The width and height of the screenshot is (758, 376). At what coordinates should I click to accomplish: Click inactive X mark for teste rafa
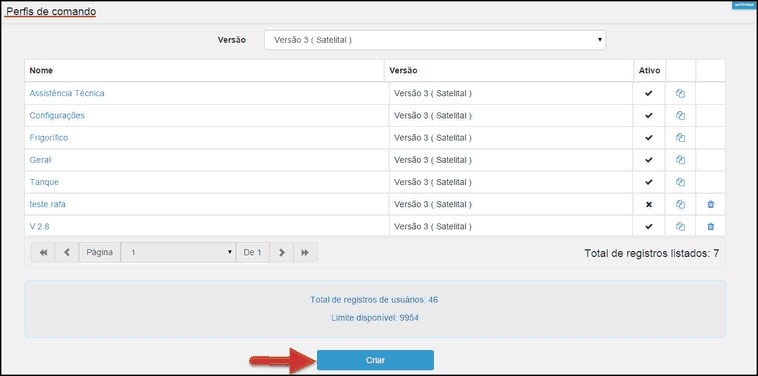coord(649,204)
